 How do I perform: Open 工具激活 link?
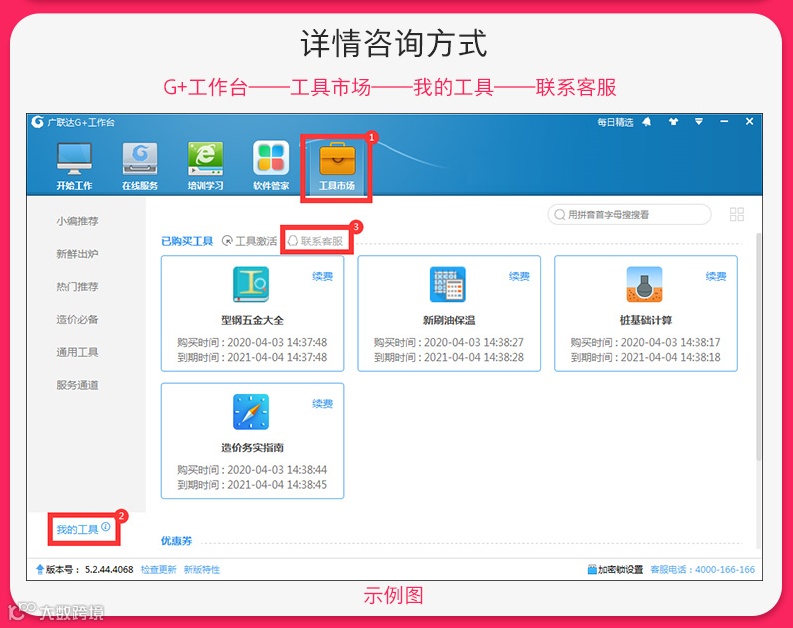click(x=256, y=241)
